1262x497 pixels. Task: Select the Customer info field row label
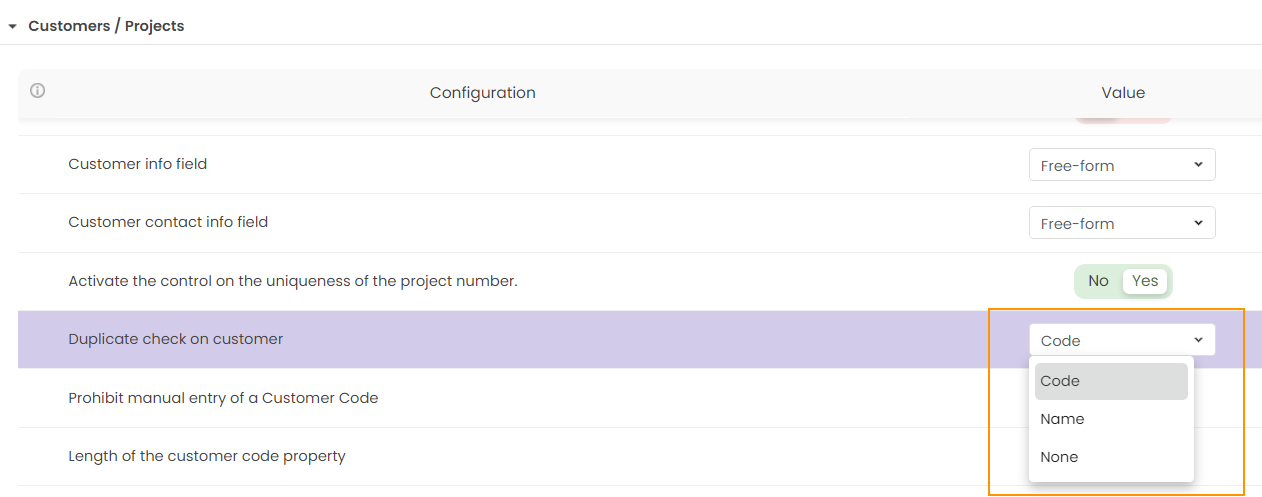pyautogui.click(x=137, y=164)
